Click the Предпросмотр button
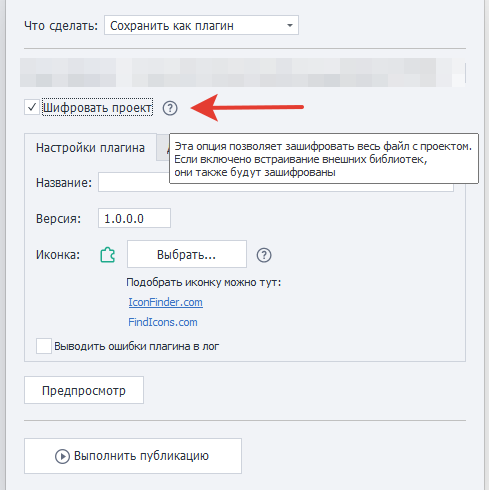Image resolution: width=489 pixels, height=490 pixels. point(84,390)
